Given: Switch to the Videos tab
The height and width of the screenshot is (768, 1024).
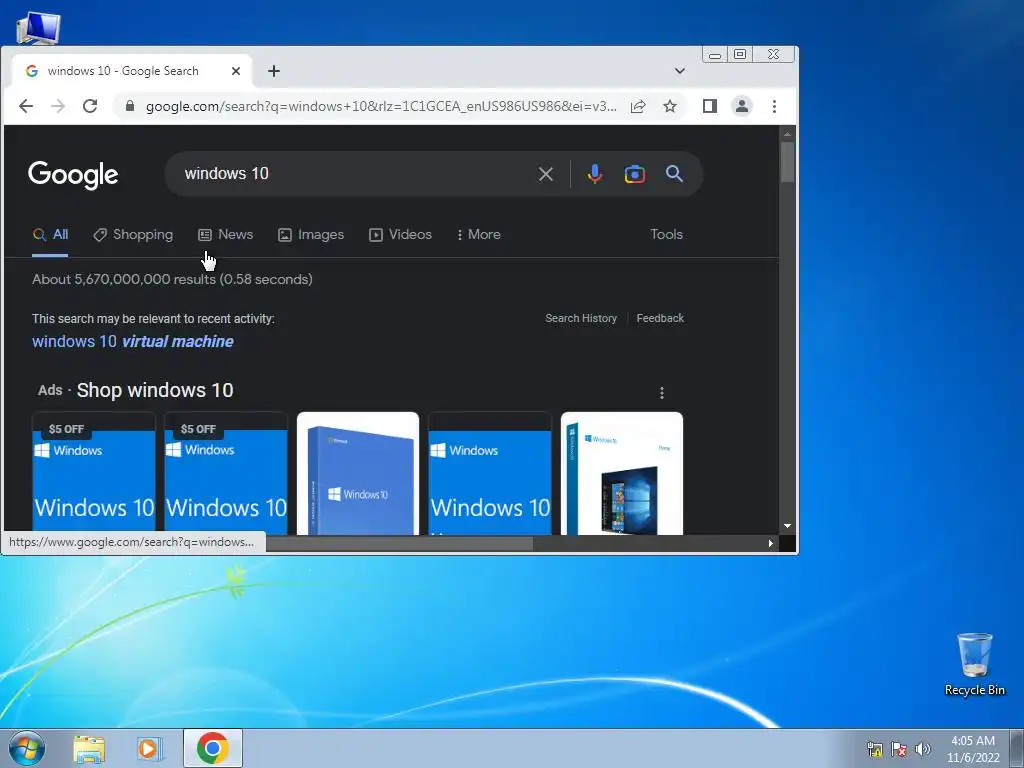Looking at the screenshot, I should [x=400, y=234].
